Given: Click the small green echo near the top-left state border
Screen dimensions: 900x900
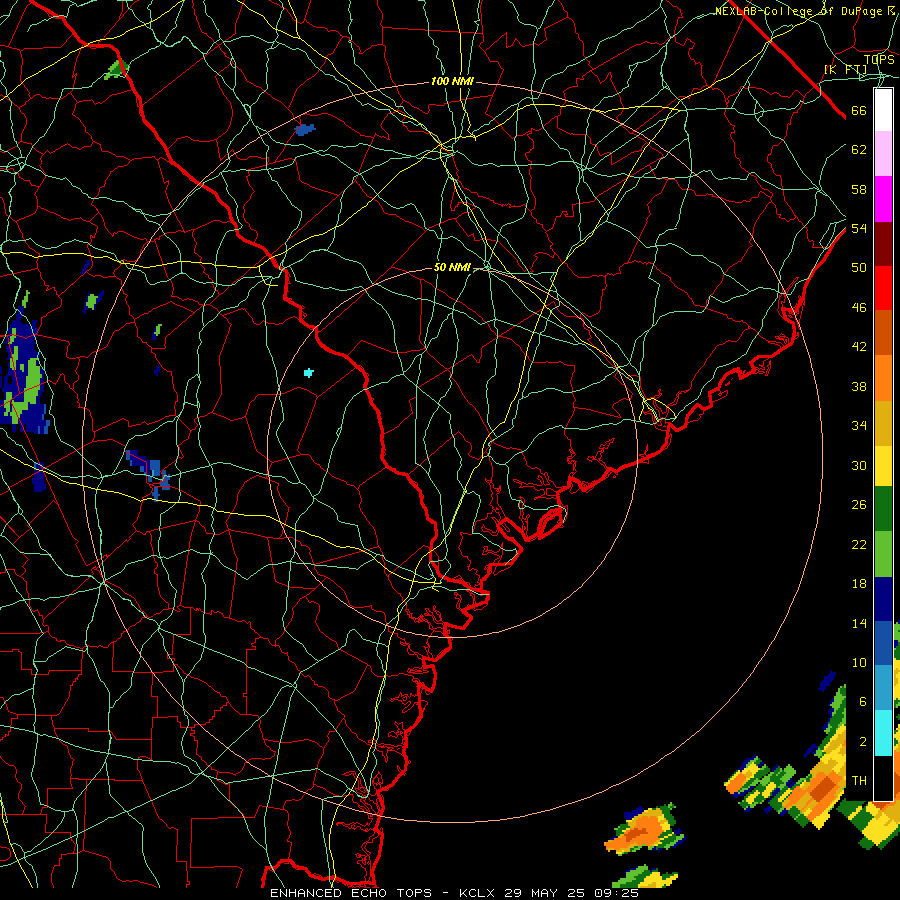Looking at the screenshot, I should pos(115,70).
